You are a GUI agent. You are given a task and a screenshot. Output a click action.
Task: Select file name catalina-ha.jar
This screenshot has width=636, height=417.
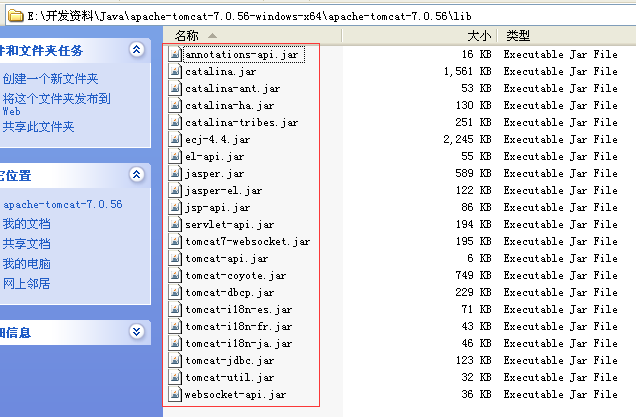click(x=230, y=105)
